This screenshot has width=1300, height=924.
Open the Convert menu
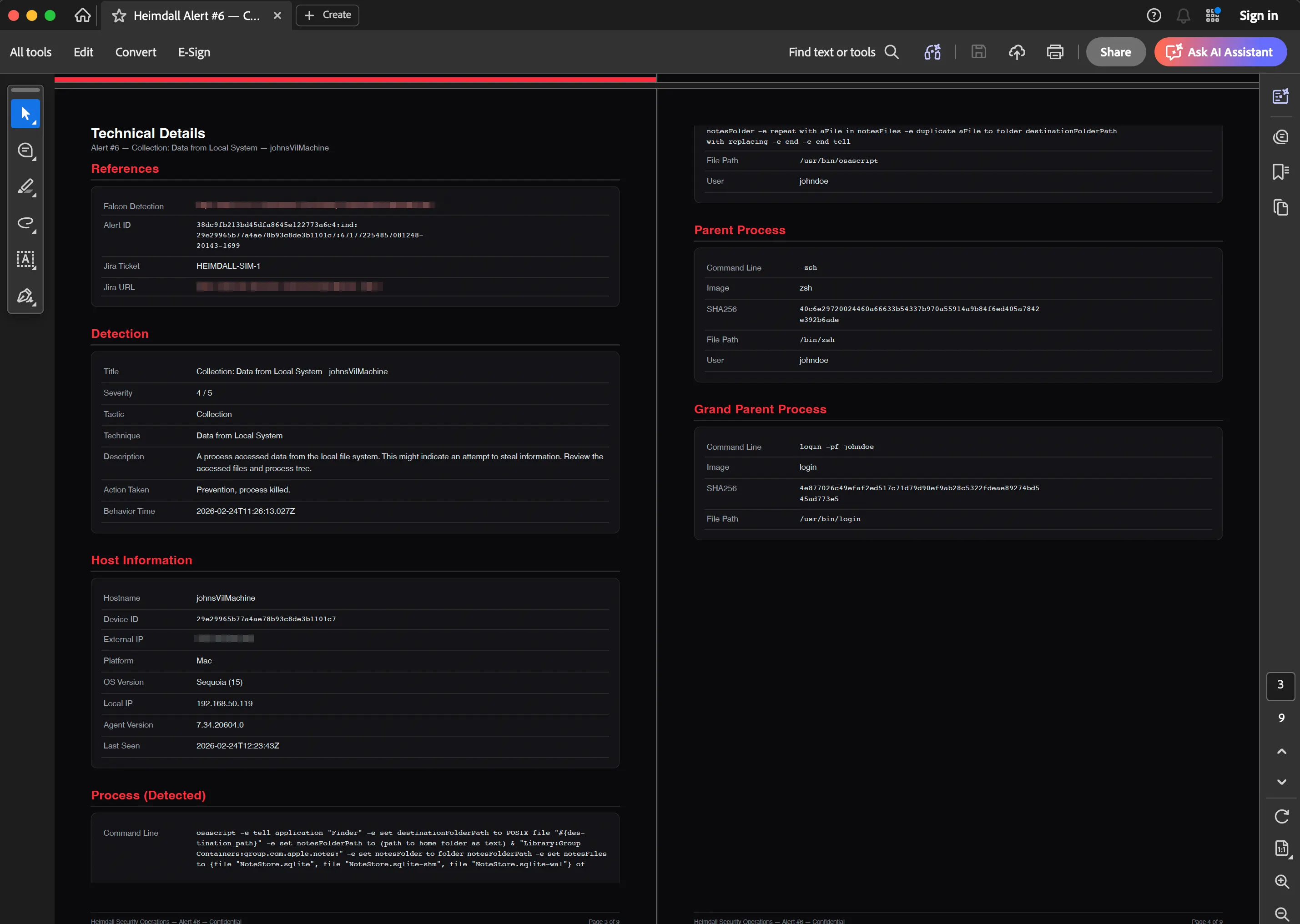click(x=136, y=52)
